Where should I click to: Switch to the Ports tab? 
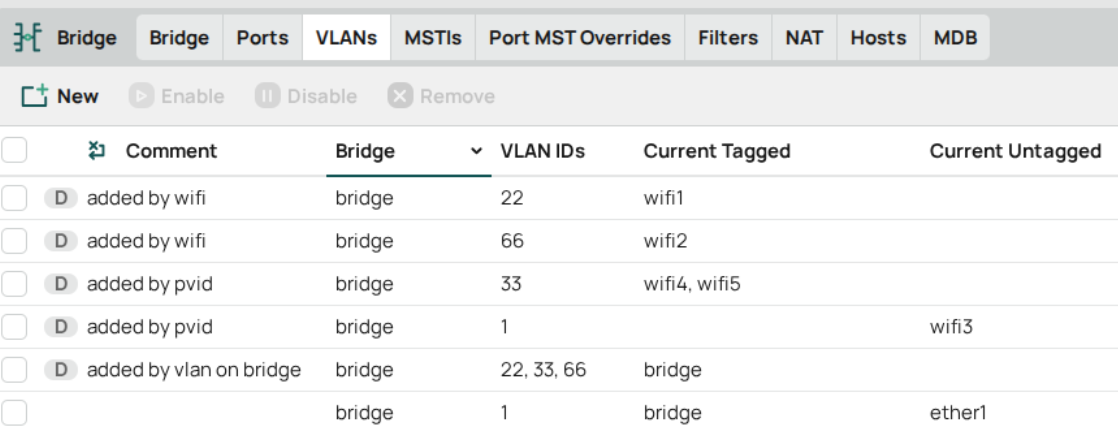coord(262,38)
